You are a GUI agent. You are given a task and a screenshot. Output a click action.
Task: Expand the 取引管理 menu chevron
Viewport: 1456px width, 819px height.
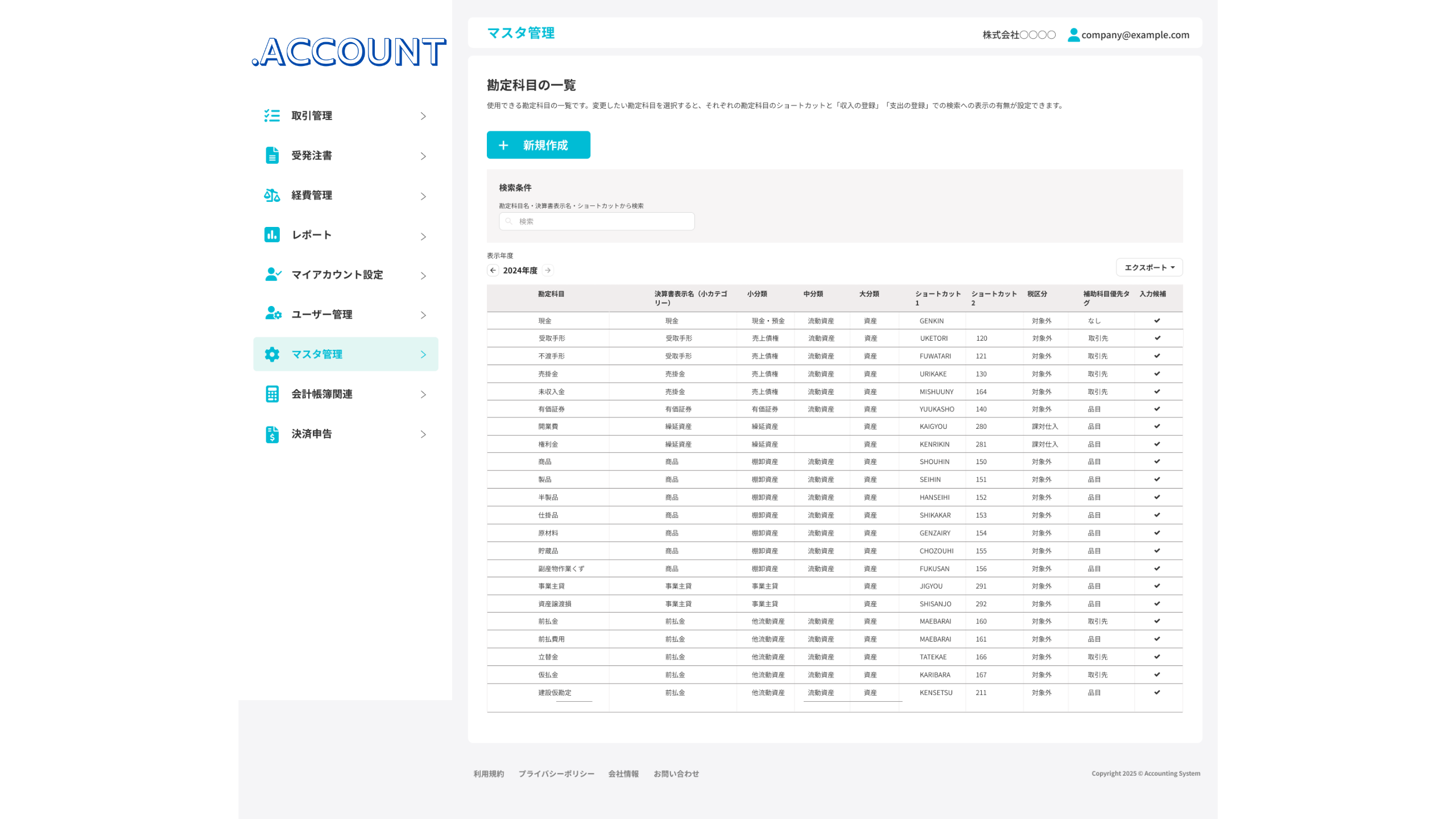coord(423,116)
